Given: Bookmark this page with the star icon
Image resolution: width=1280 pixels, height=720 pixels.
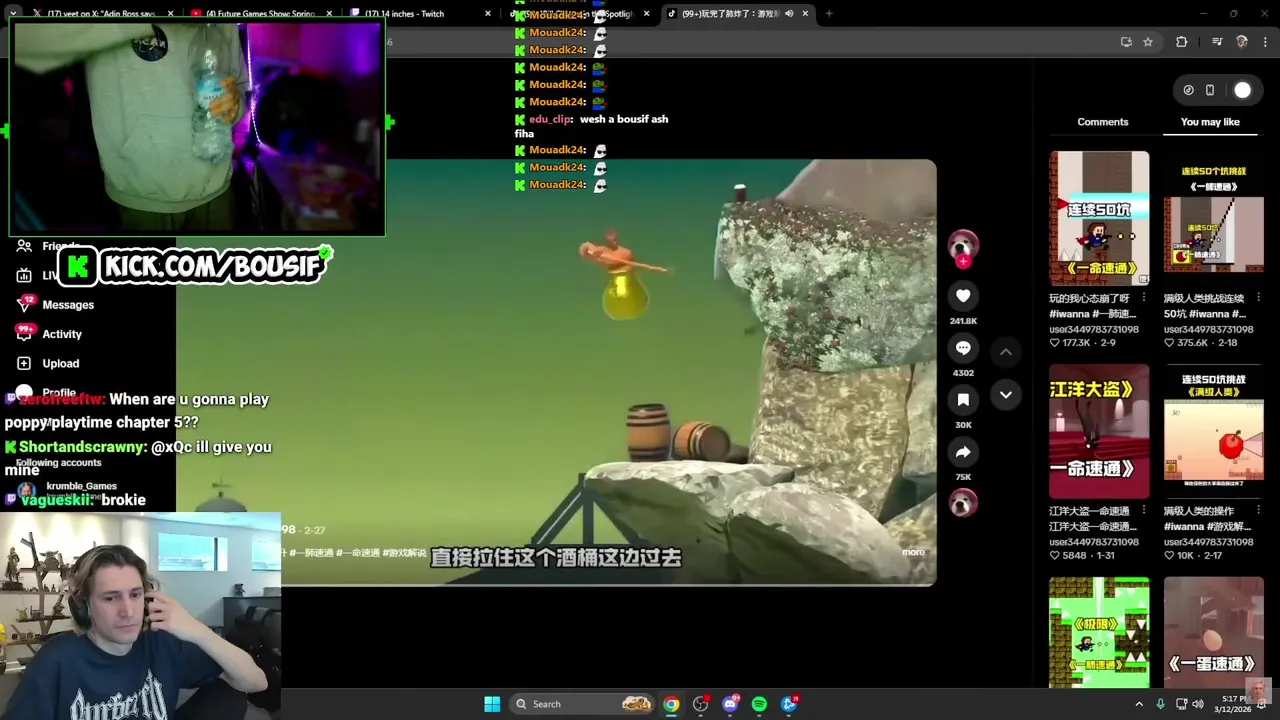Looking at the screenshot, I should coord(1148,42).
